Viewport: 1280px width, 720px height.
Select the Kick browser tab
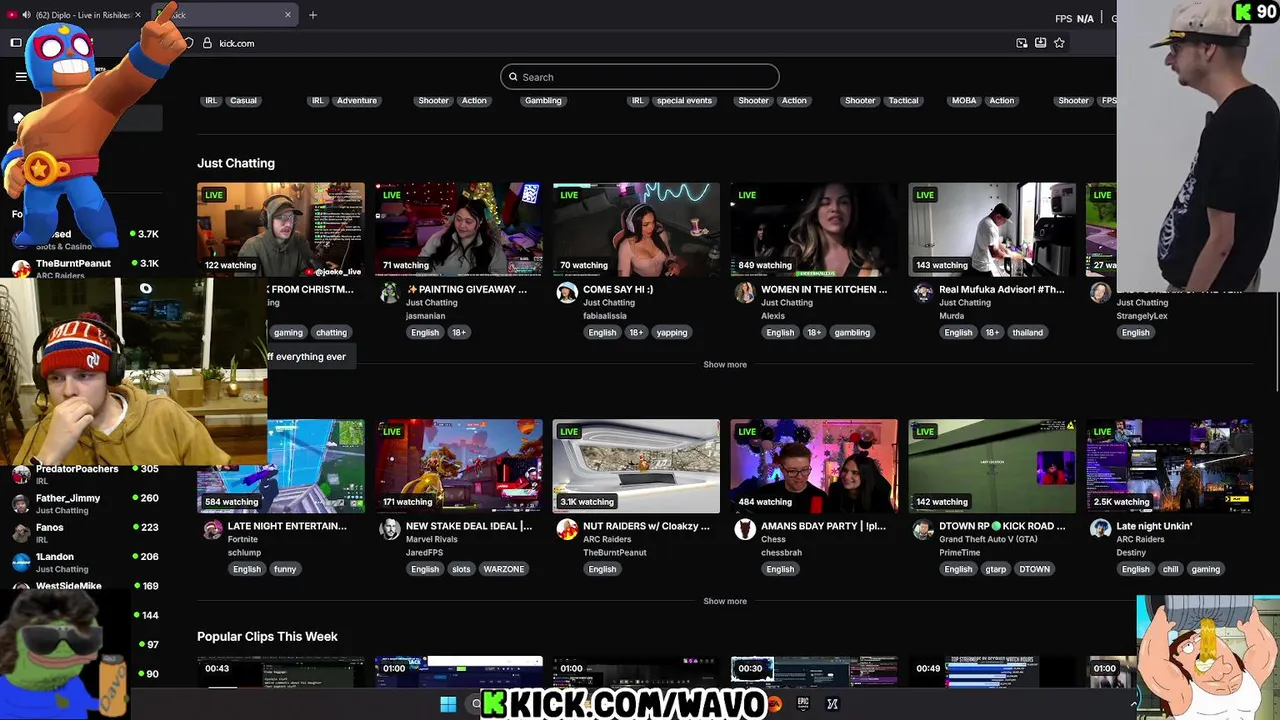coord(225,15)
